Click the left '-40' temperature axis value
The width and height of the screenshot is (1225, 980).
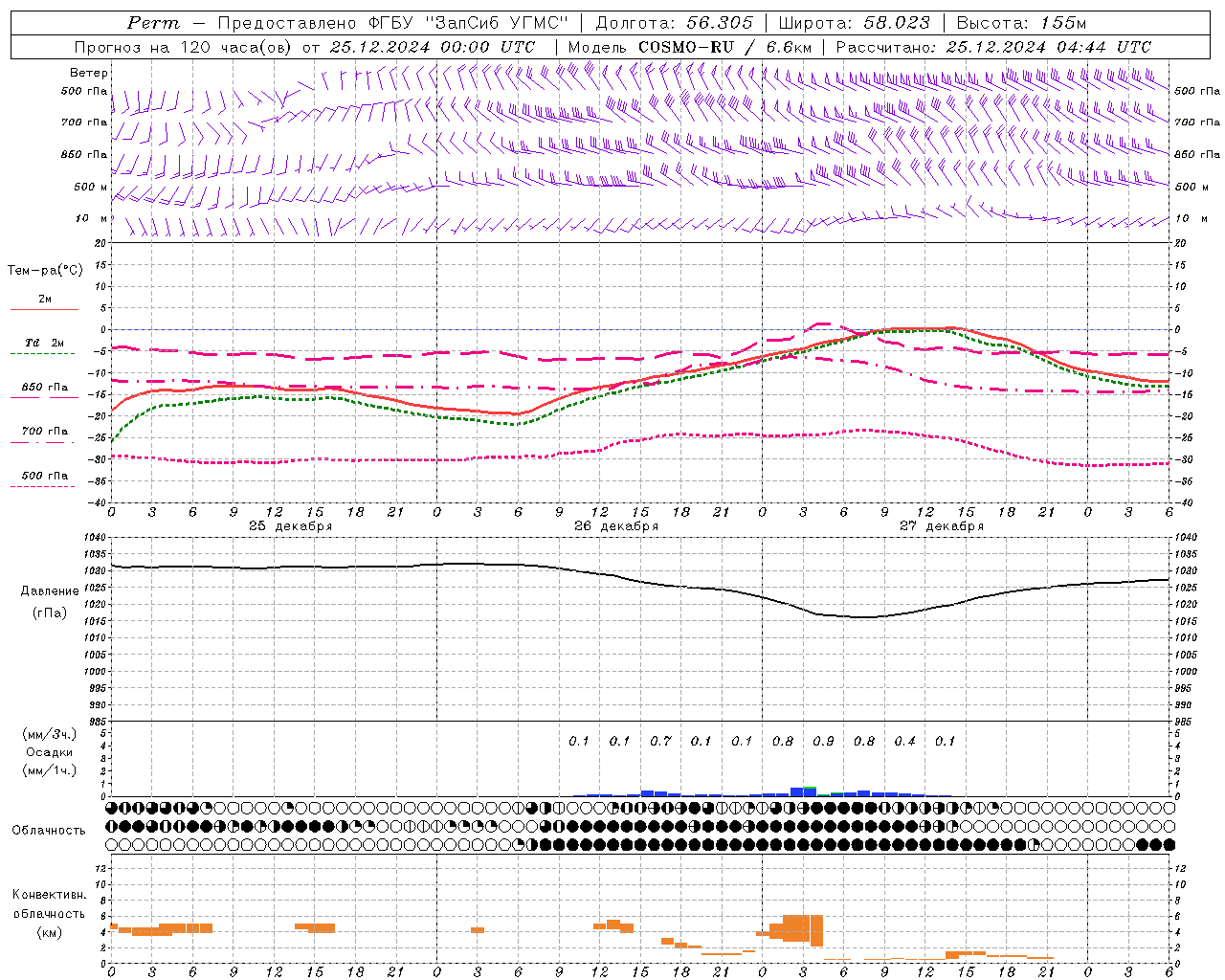[x=99, y=502]
